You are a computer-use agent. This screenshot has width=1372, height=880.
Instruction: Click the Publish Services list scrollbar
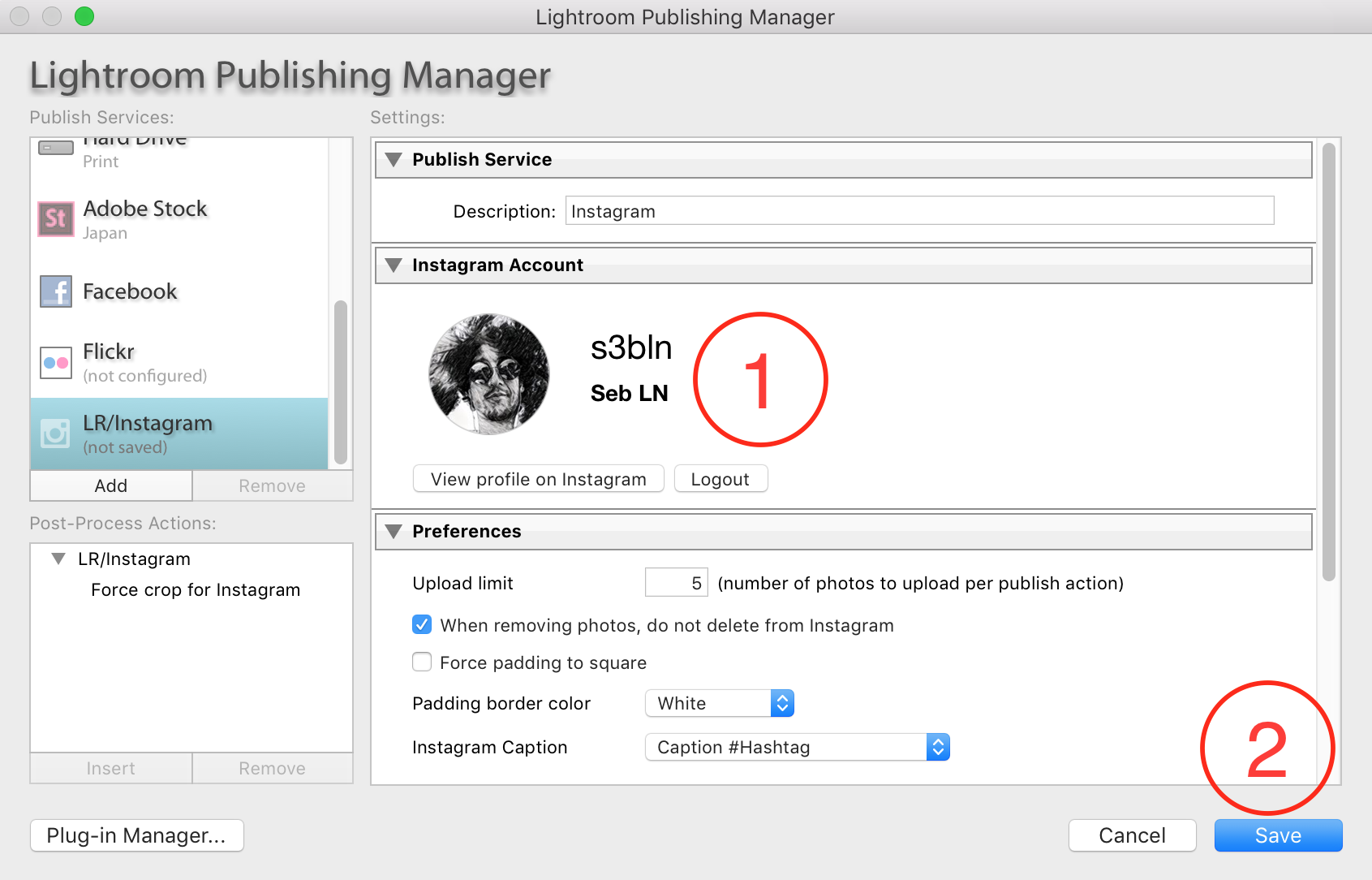click(x=341, y=382)
